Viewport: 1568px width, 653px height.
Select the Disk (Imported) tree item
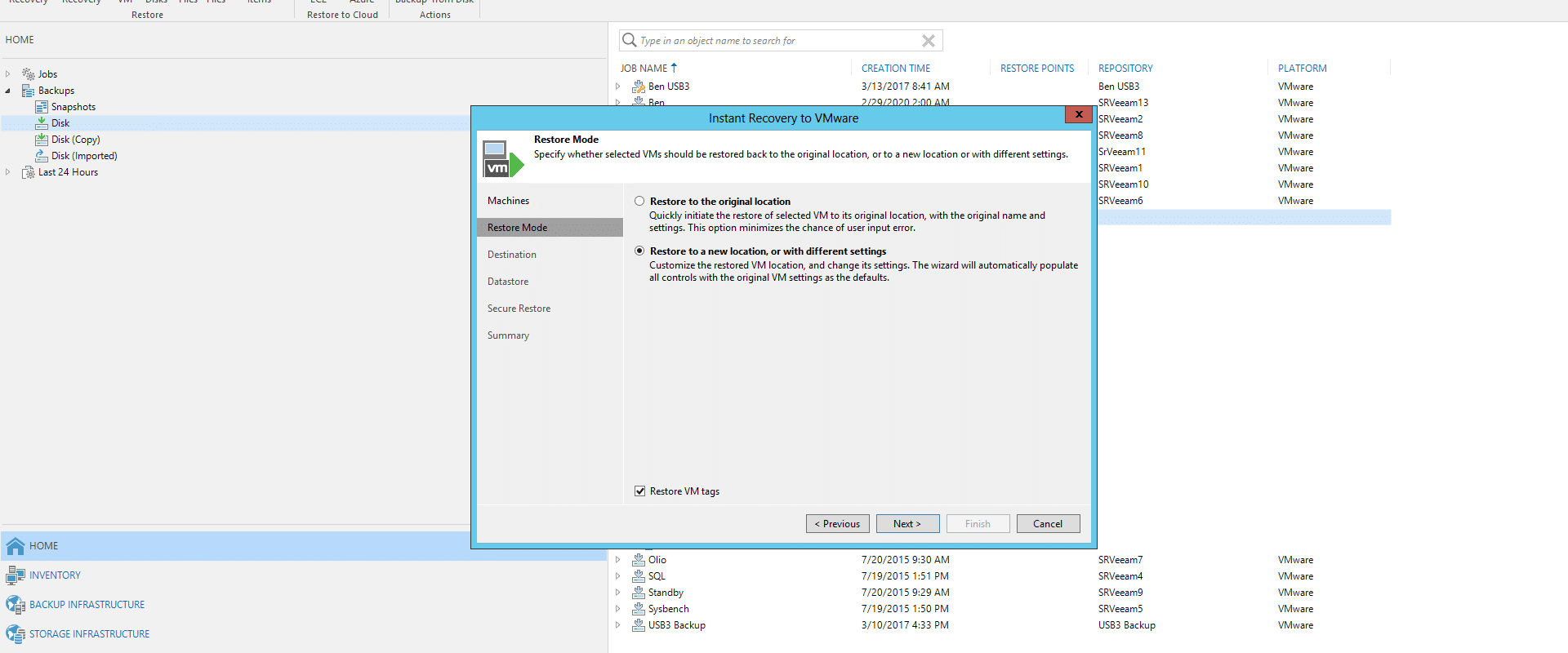(84, 156)
